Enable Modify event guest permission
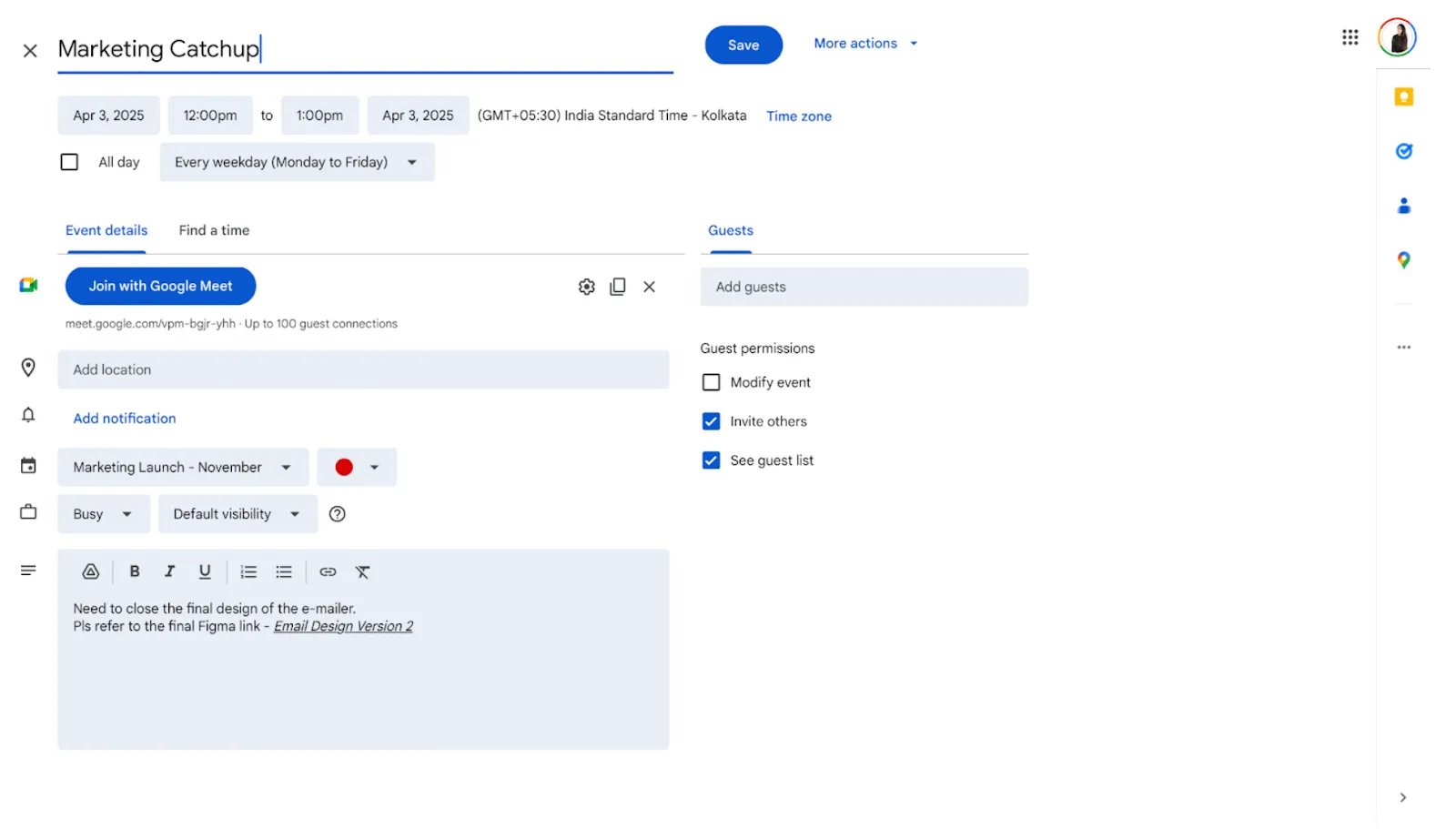This screenshot has height=829, width=1456. (711, 382)
